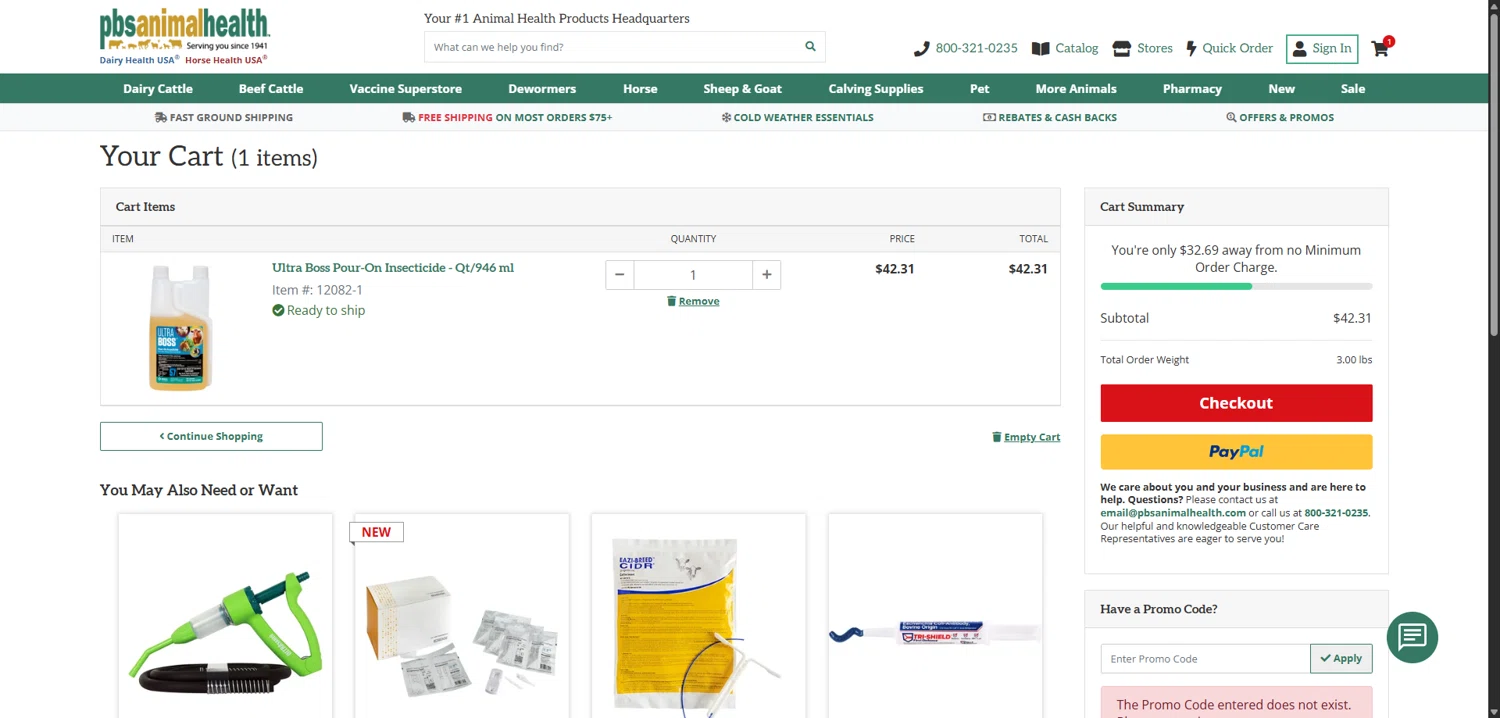
Task: Click the 800-321-0235 link in Cart Summary
Action: [1336, 513]
